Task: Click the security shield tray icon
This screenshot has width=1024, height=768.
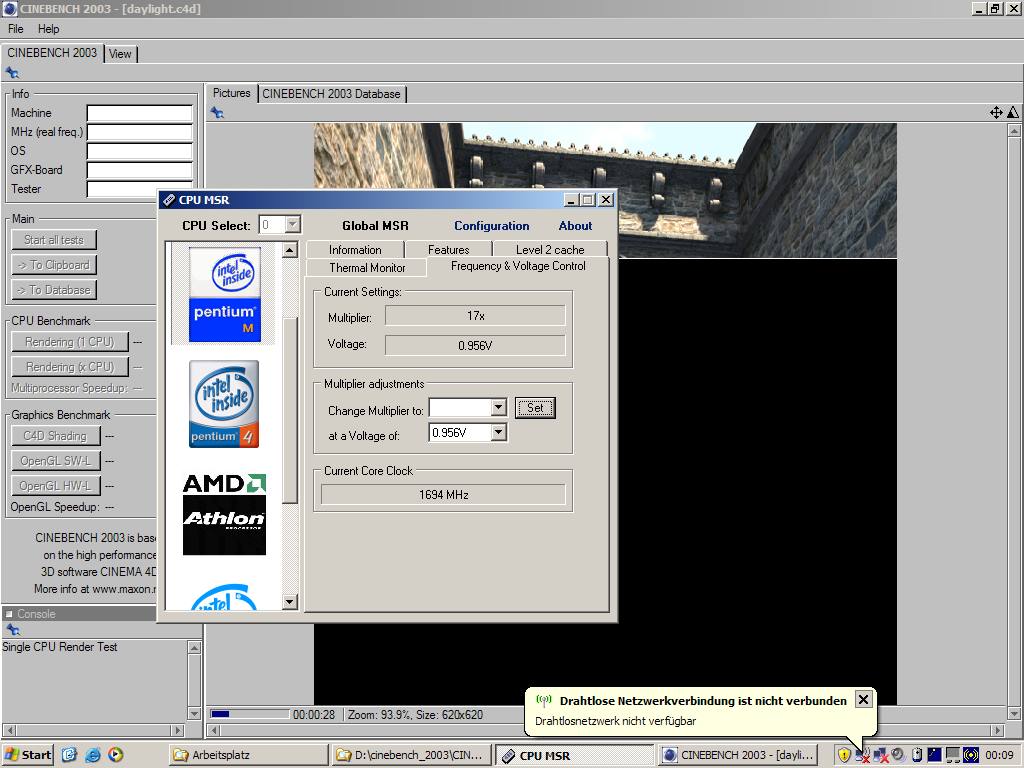Action: click(x=844, y=755)
